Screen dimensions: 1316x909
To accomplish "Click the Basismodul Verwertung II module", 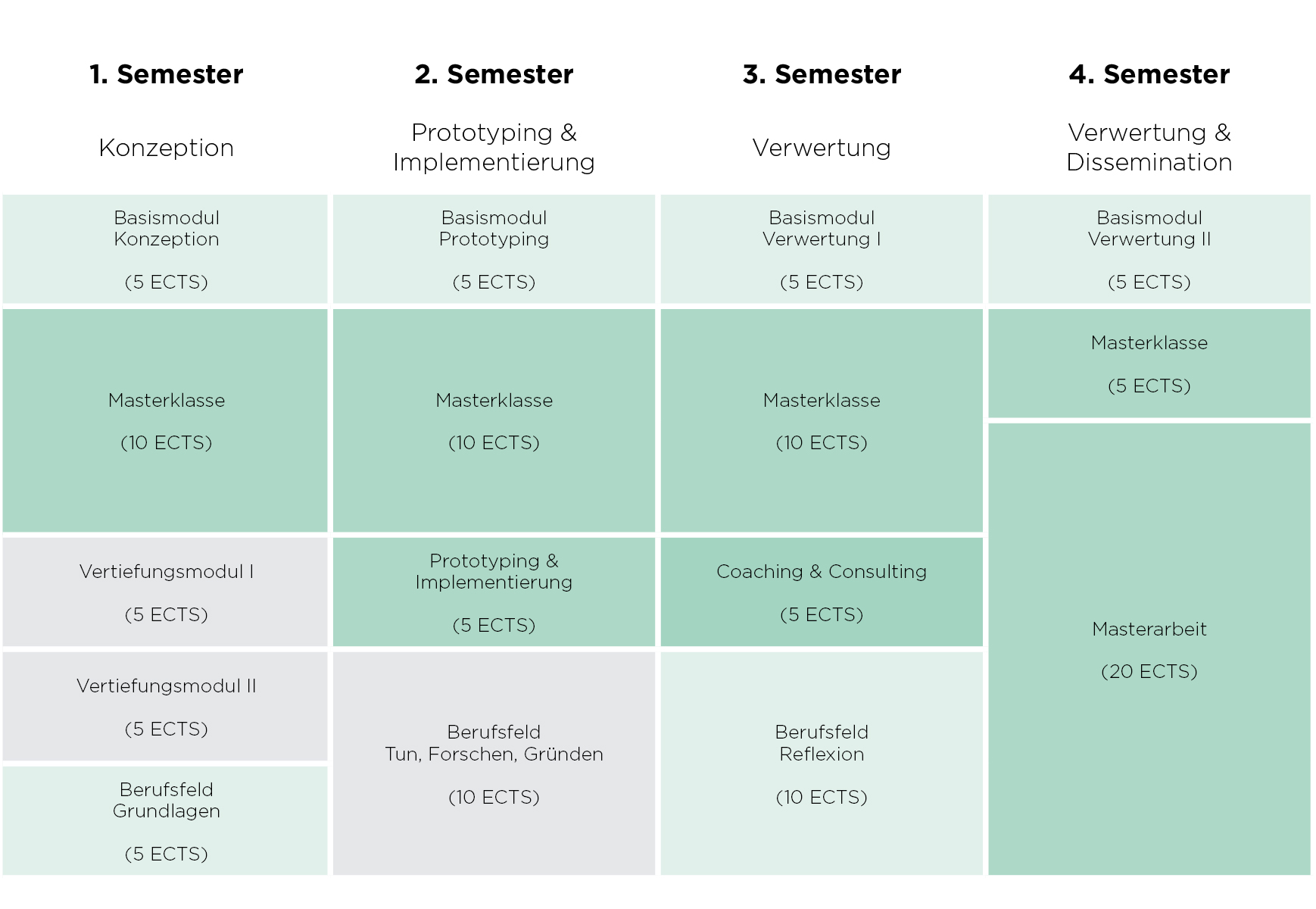I will tap(1149, 249).
